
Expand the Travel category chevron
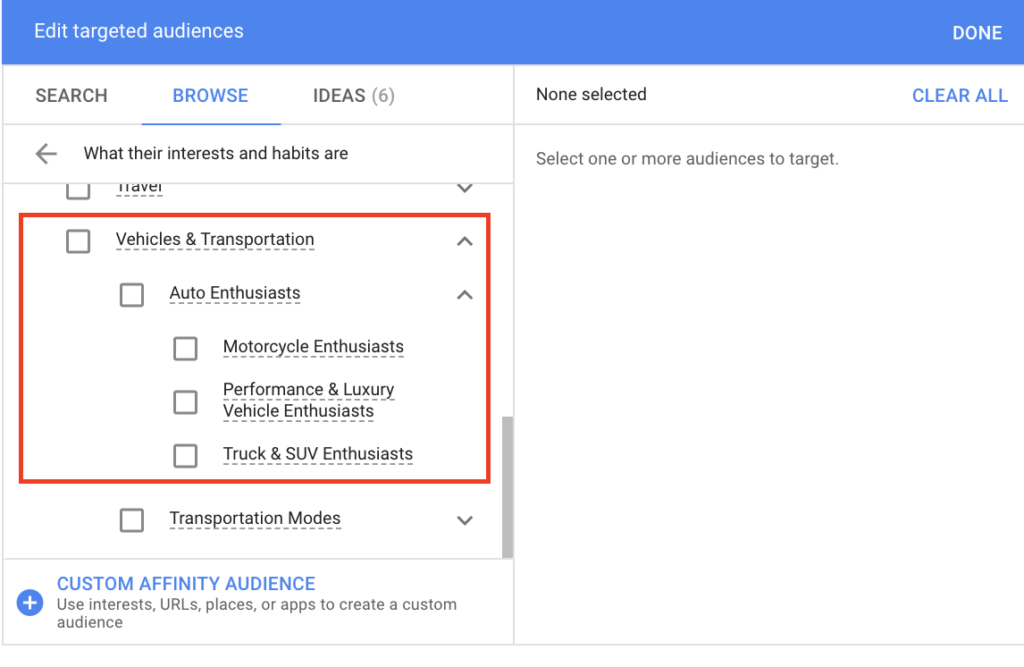click(x=464, y=189)
